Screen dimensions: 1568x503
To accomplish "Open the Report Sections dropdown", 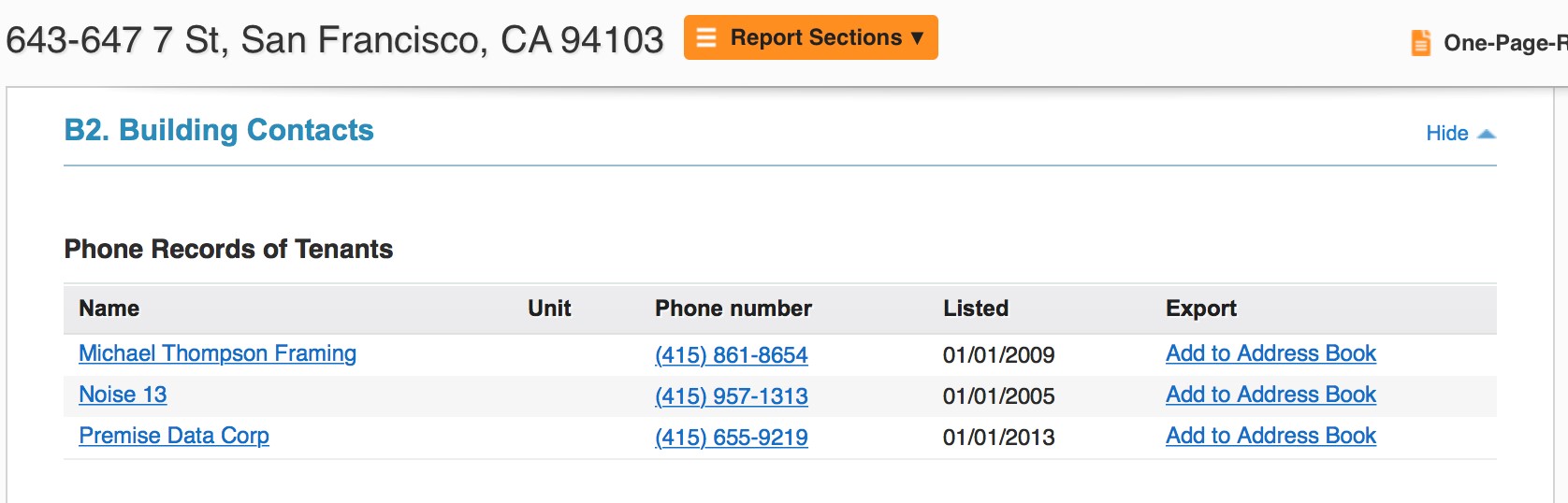I will pos(810,37).
